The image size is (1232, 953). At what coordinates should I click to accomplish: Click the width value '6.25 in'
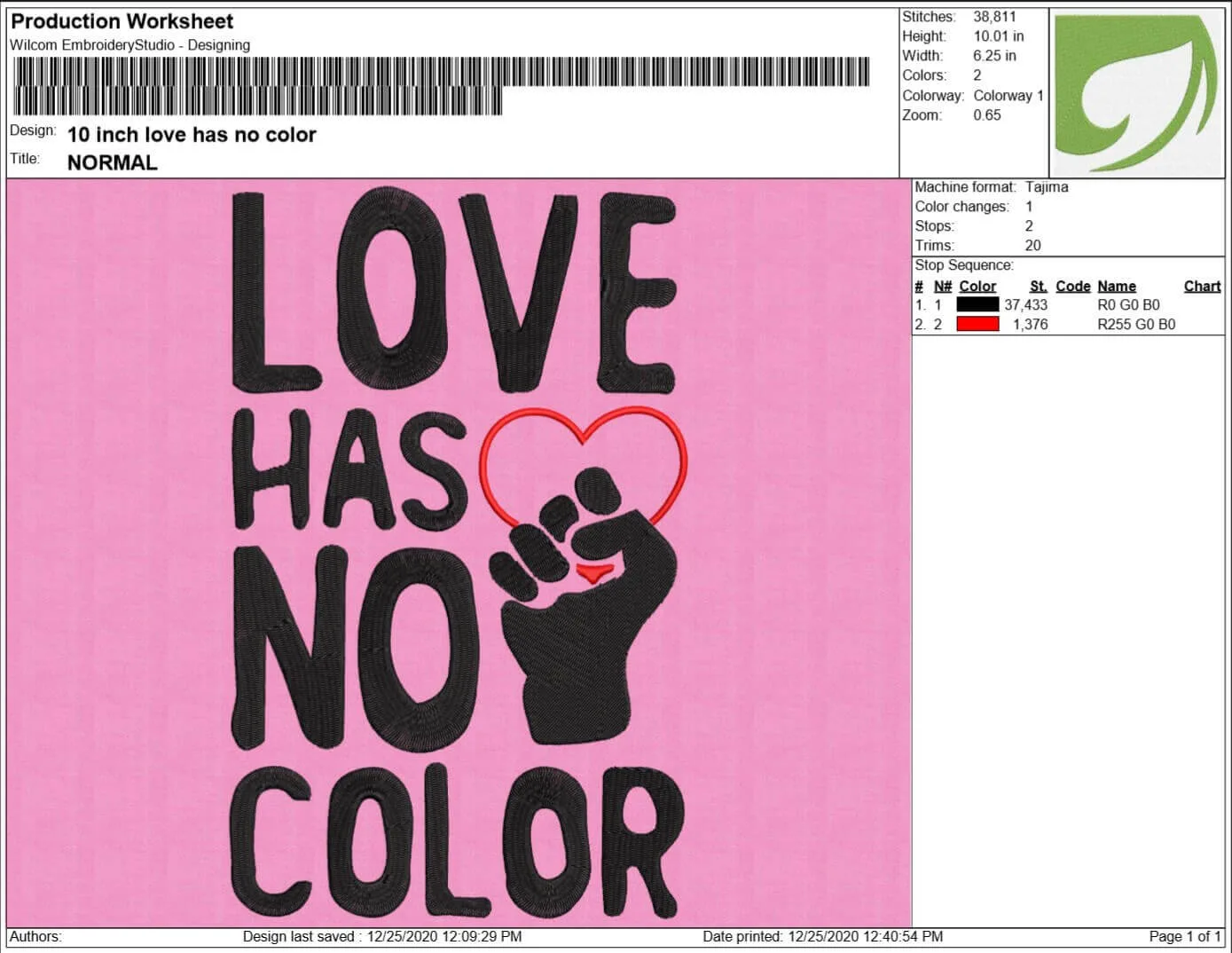994,56
